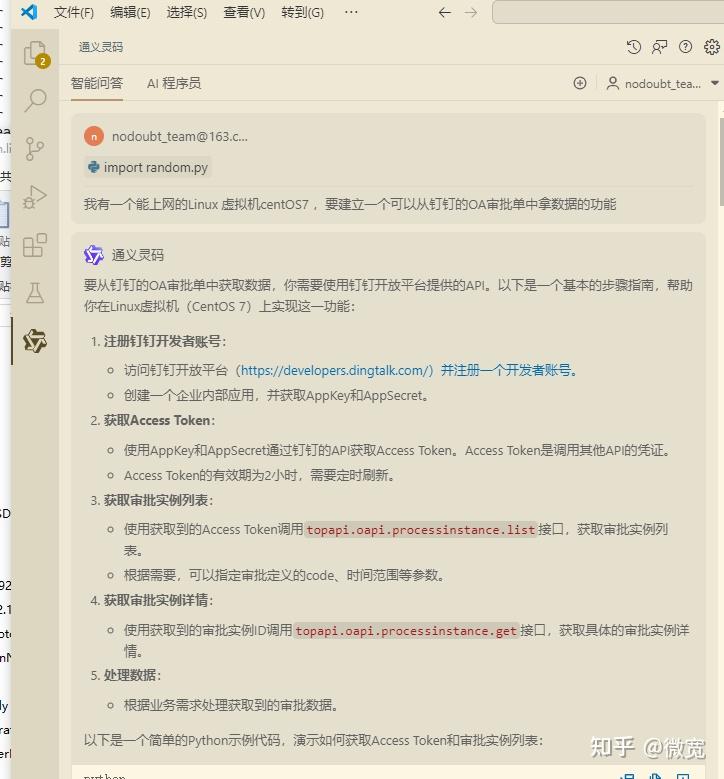
Task: Click the topapi.oapi.processinstance.list code text
Action: pos(420,530)
